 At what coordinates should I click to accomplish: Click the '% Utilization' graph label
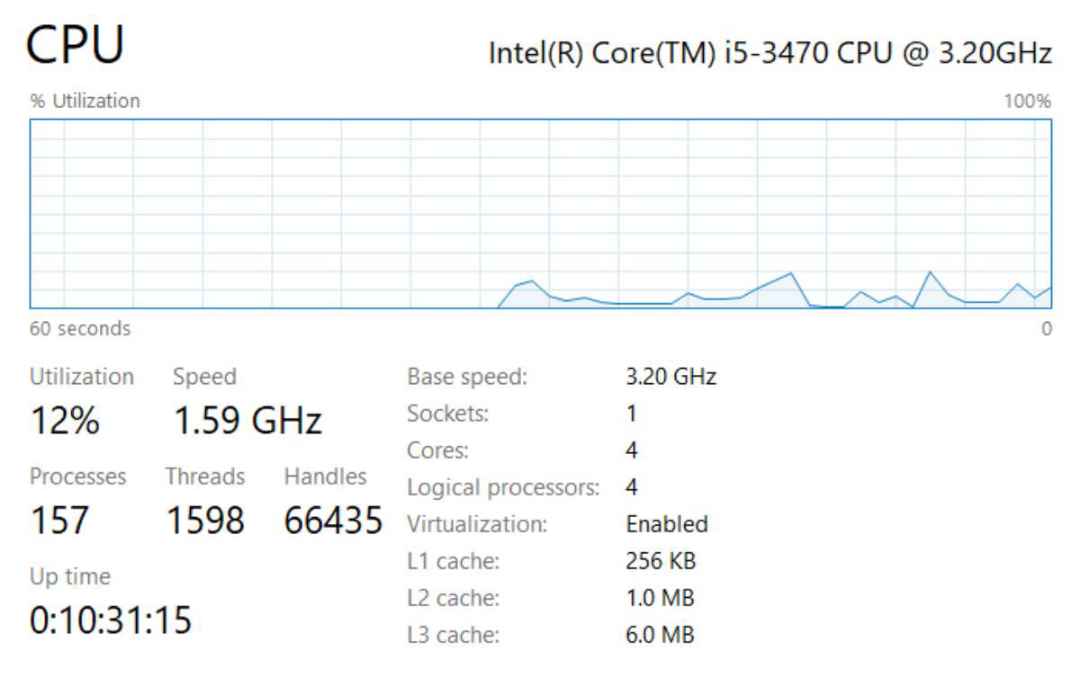point(85,101)
